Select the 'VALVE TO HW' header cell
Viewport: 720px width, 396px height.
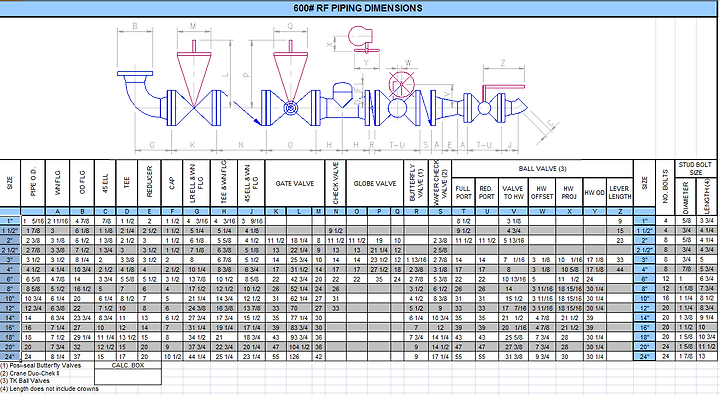tap(513, 192)
